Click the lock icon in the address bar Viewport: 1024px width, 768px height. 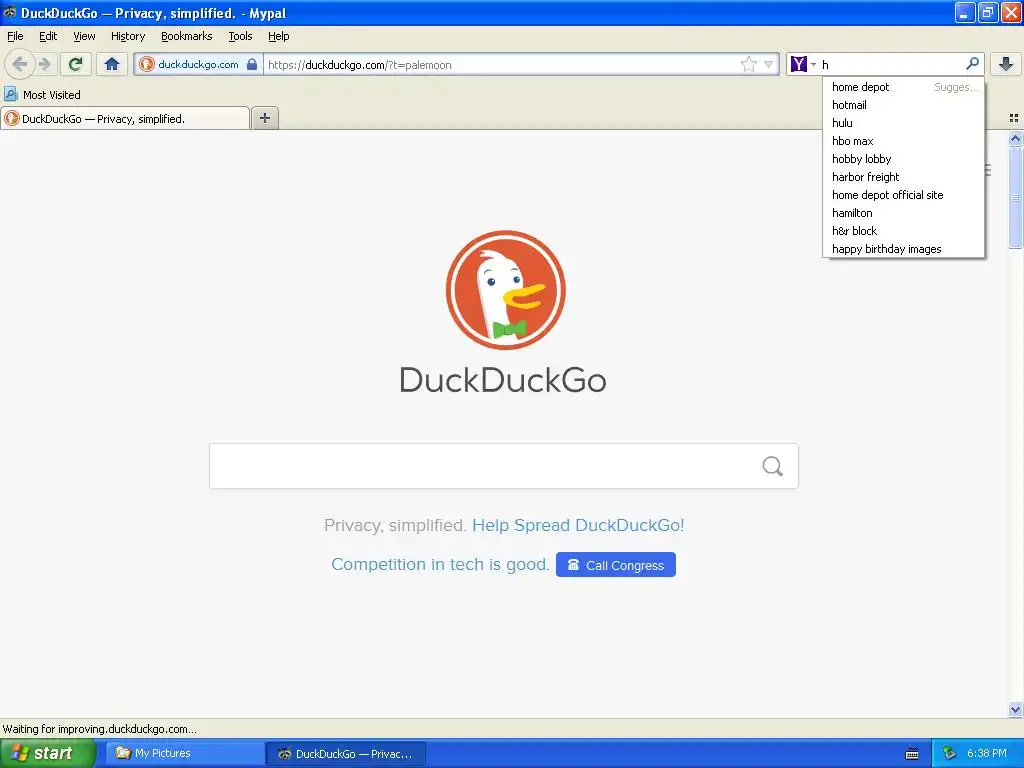click(x=251, y=64)
